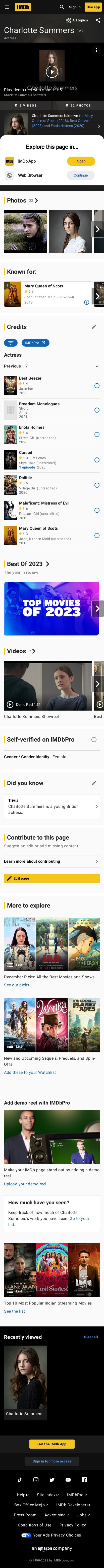Open search with the magnifier icon
The image size is (104, 1568).
point(62,7)
